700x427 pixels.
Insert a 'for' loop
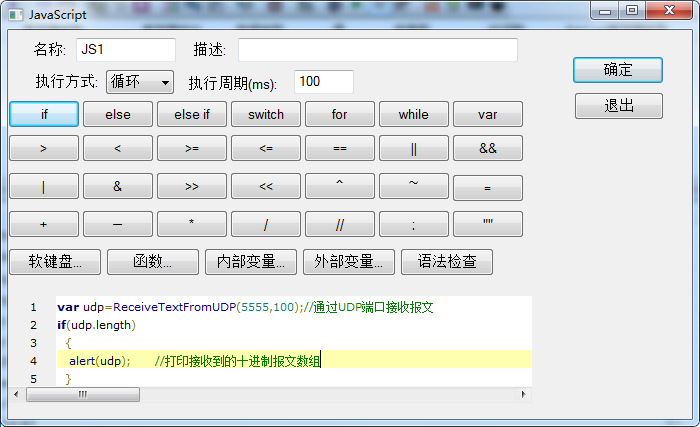click(340, 114)
